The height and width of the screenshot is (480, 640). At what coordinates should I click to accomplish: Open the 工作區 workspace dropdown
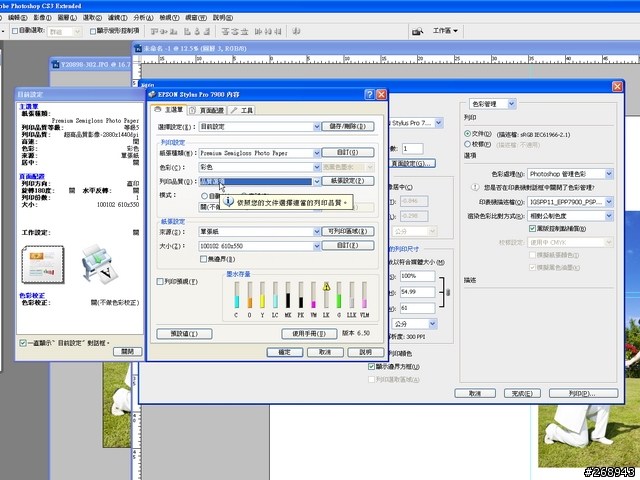[x=445, y=31]
